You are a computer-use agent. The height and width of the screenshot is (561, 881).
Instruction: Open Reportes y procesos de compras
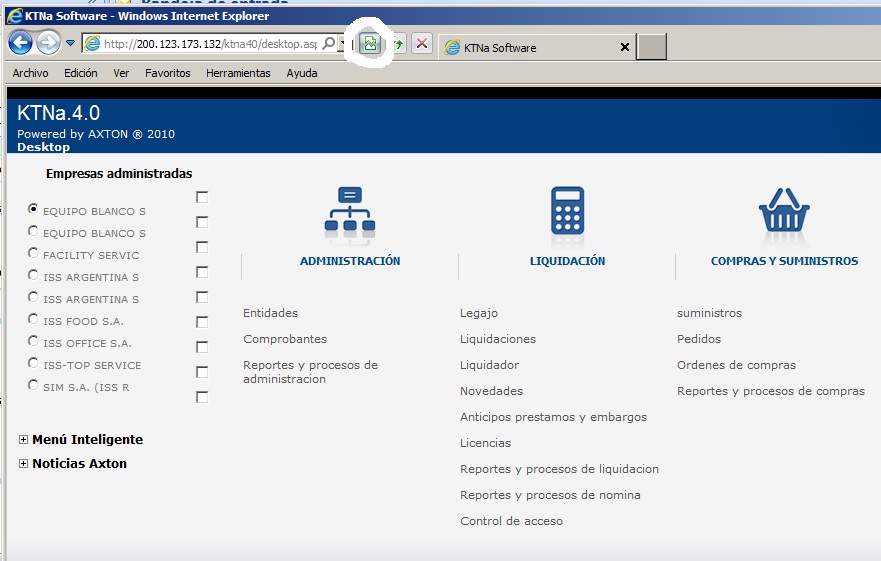[x=771, y=391]
